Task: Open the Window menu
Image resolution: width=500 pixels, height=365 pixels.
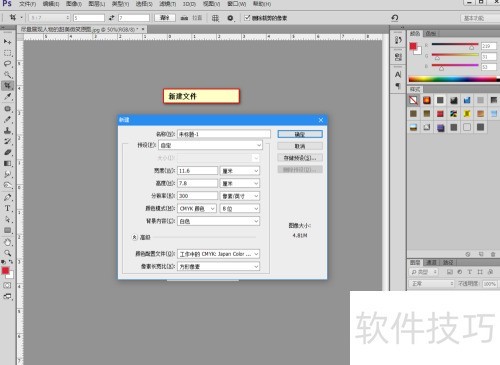Action: (237, 4)
